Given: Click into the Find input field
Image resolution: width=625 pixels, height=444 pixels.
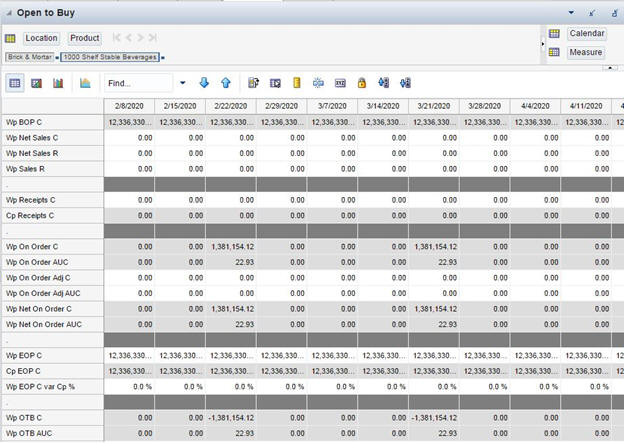Looking at the screenshot, I should [x=139, y=83].
